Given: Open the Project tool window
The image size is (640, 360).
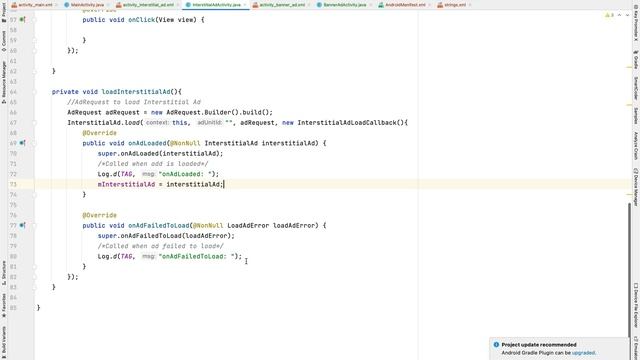Looking at the screenshot, I should click(x=4, y=12).
